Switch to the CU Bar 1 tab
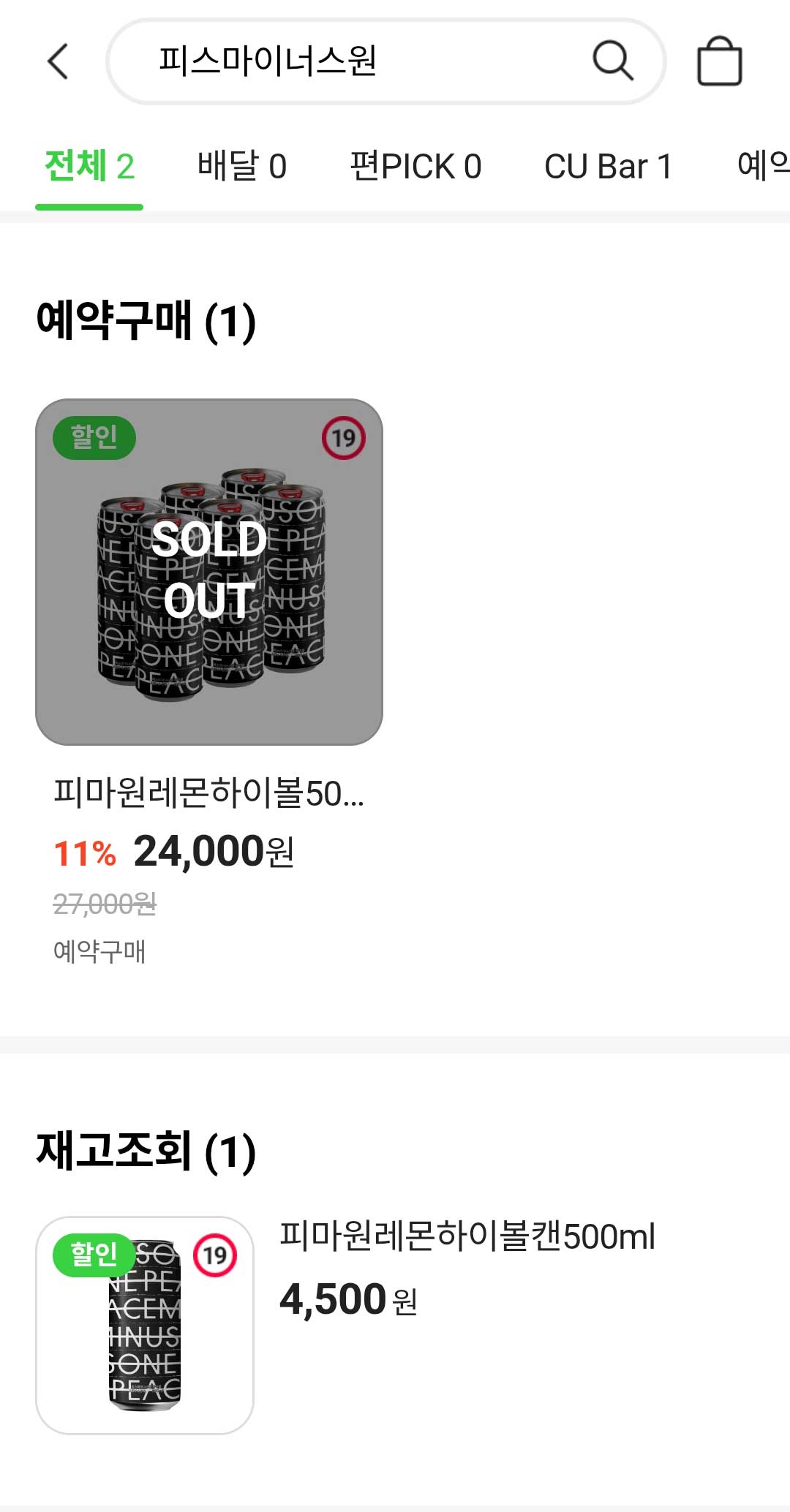Viewport: 790px width, 1512px height. [610, 167]
